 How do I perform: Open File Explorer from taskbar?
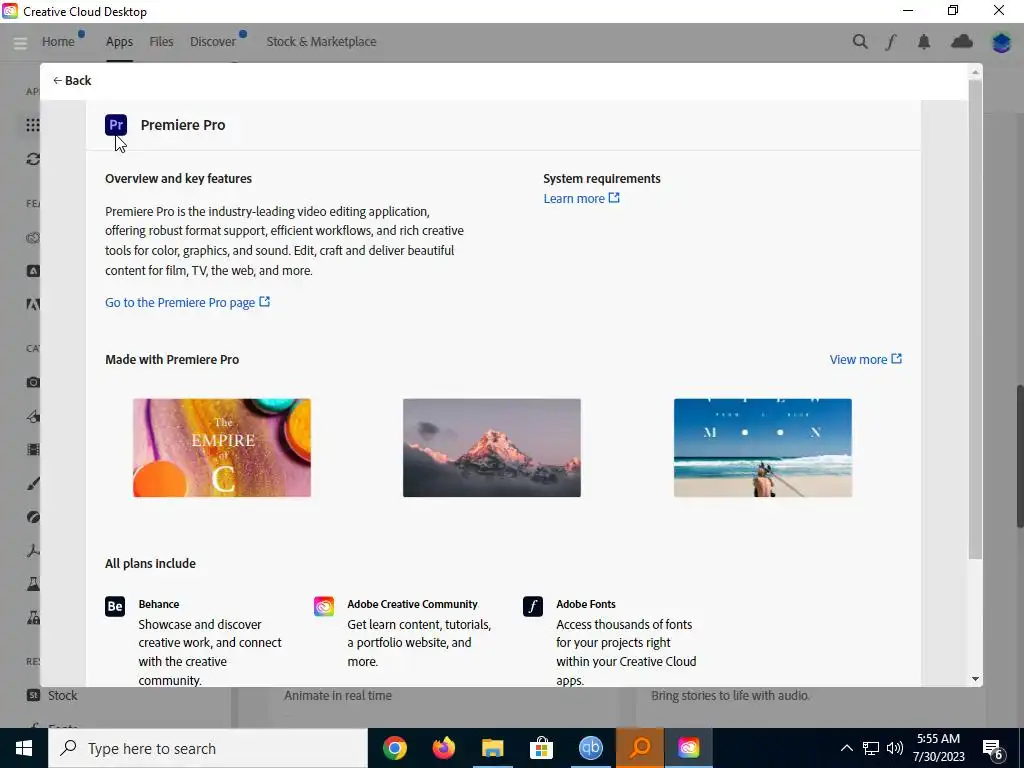[x=493, y=748]
